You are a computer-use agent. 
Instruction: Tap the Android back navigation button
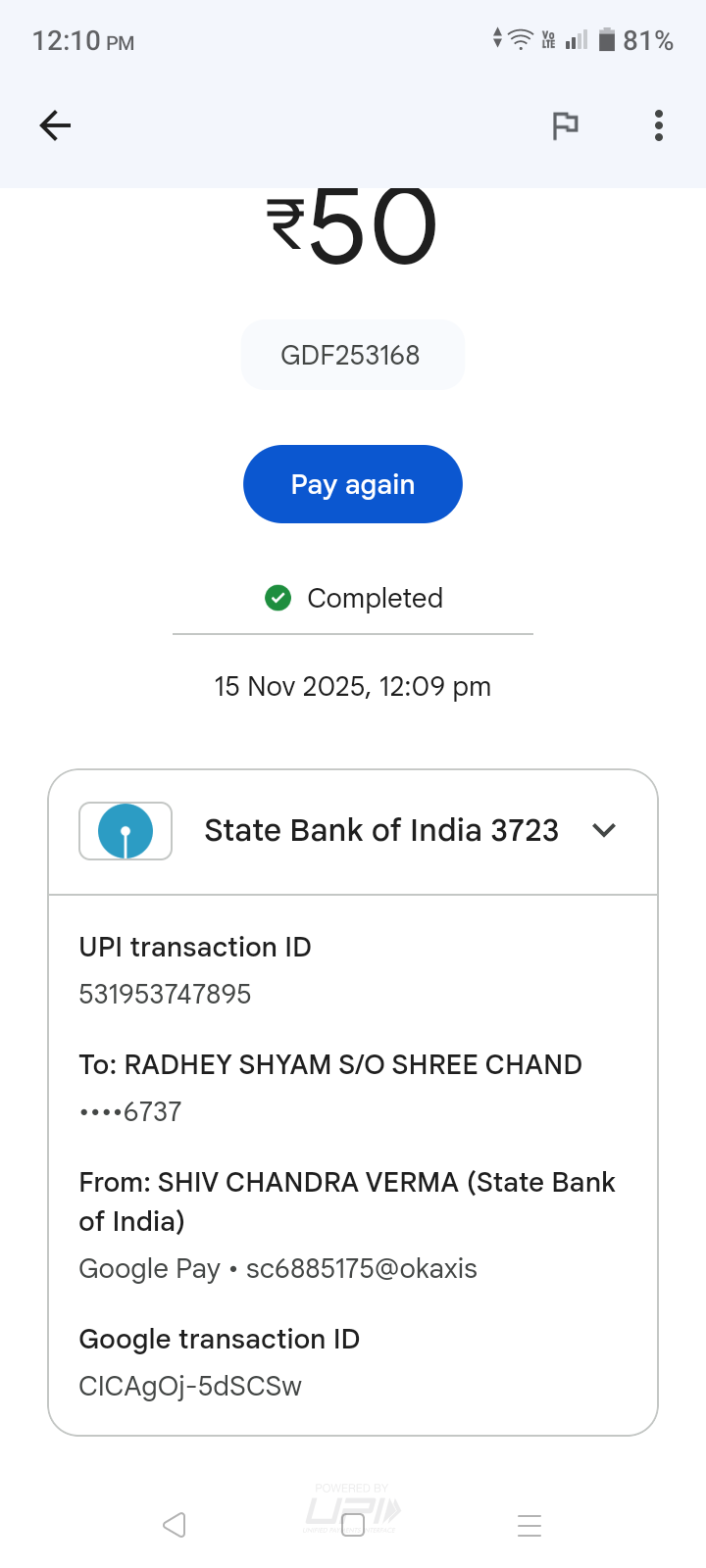tap(175, 1525)
